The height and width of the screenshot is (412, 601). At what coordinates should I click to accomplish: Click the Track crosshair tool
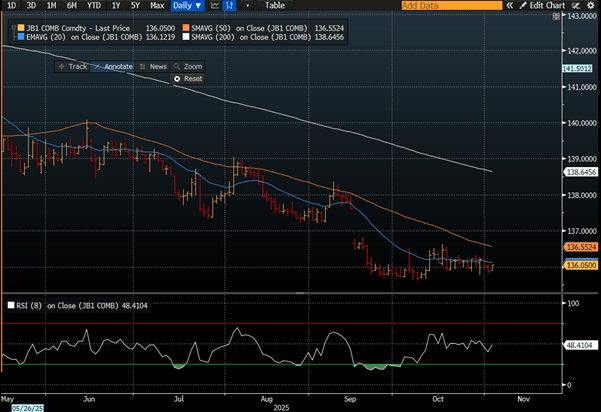(x=73, y=66)
